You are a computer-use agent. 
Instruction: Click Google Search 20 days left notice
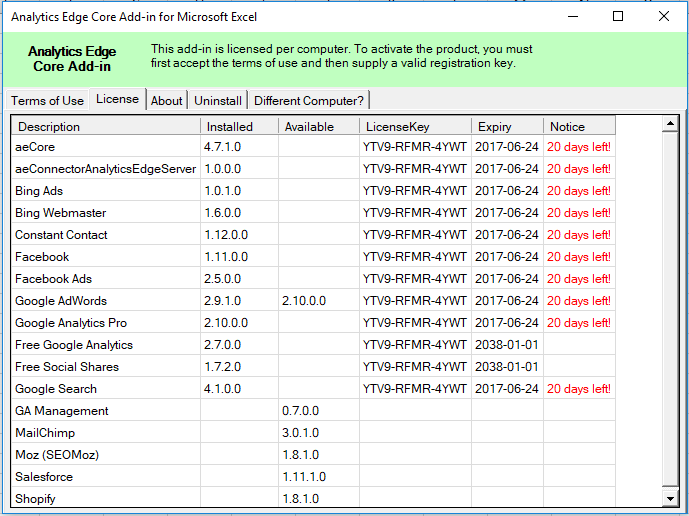pos(579,389)
